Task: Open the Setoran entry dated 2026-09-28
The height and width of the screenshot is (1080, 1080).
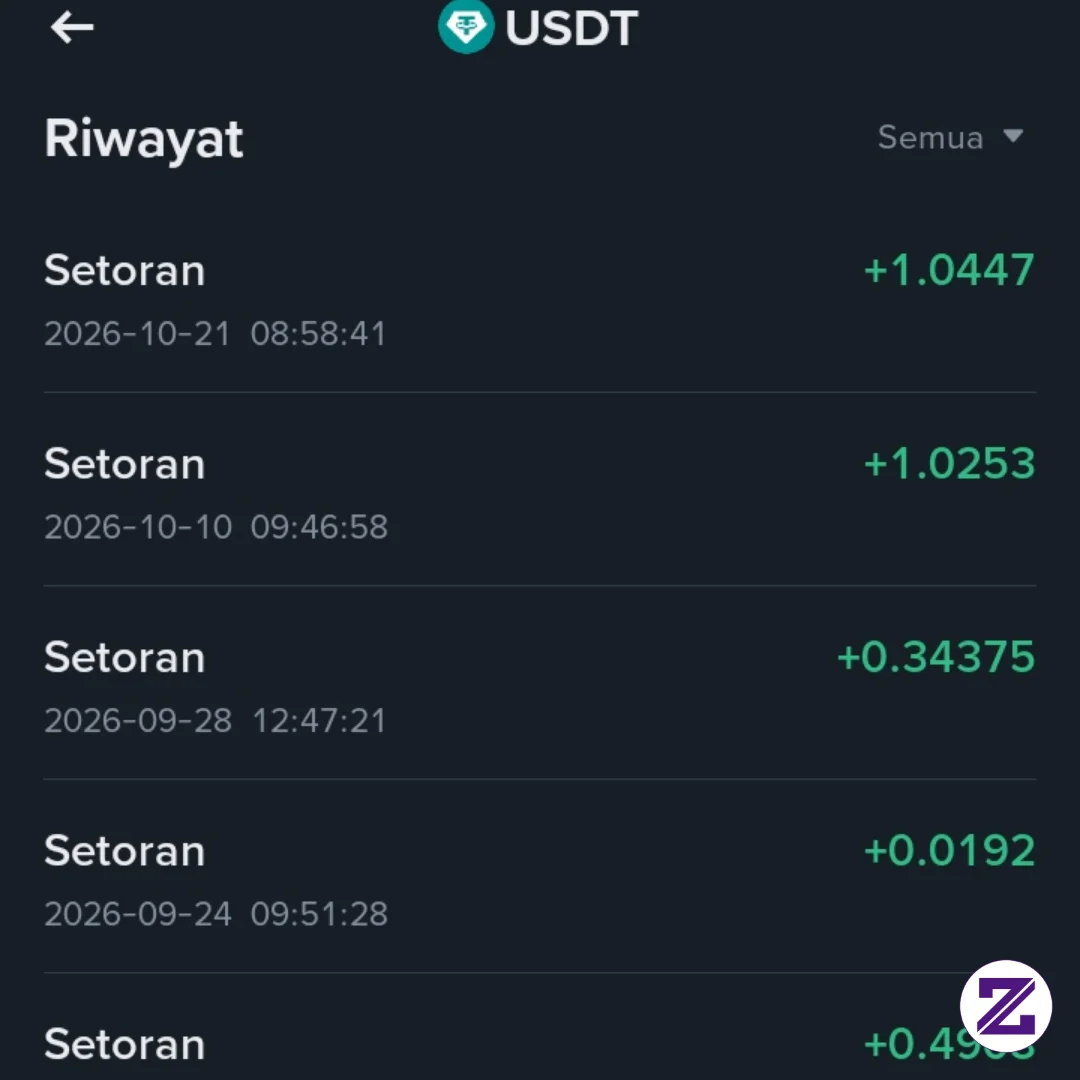Action: 540,683
